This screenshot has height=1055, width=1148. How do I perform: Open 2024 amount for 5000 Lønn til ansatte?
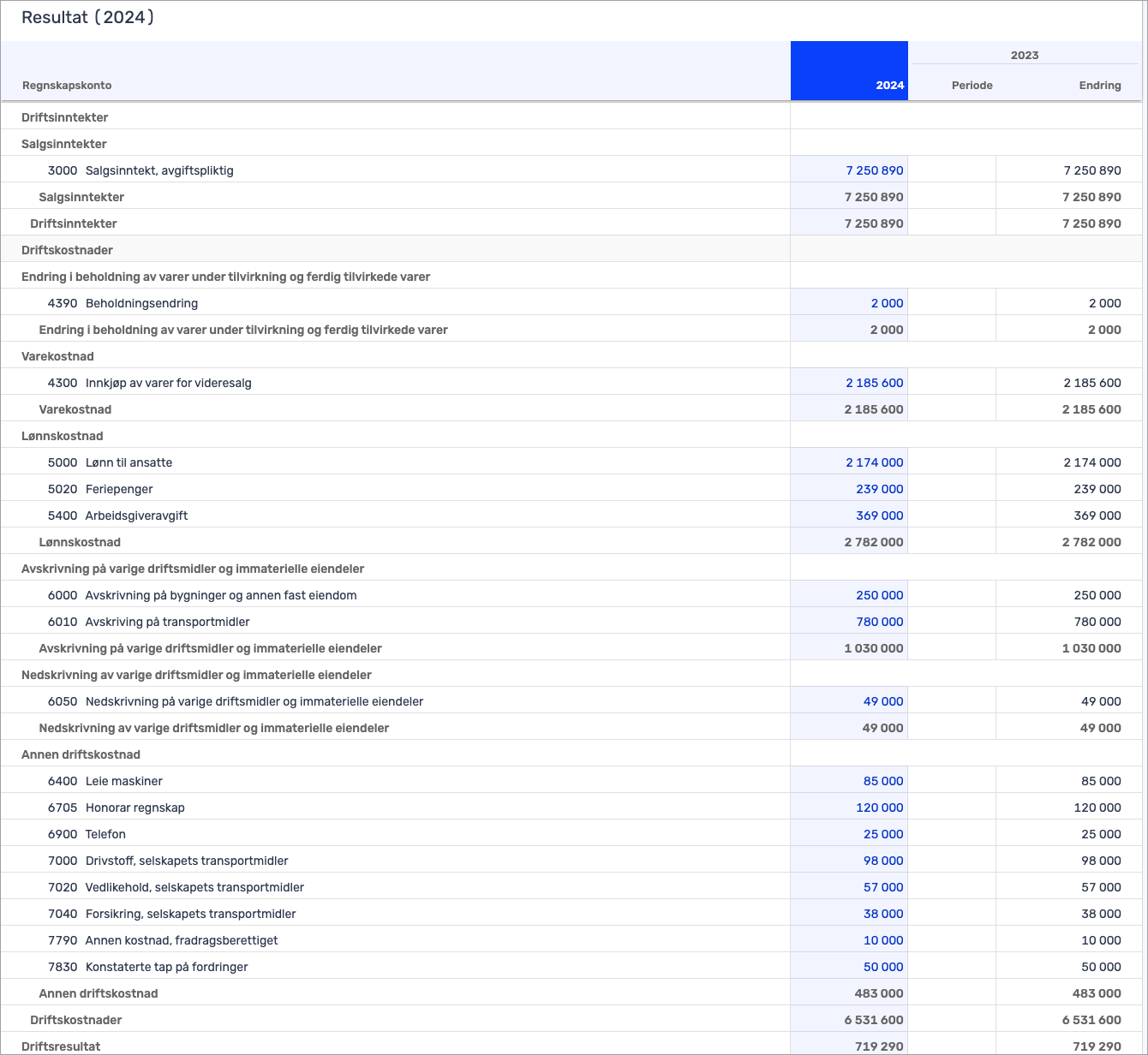pyautogui.click(x=874, y=462)
